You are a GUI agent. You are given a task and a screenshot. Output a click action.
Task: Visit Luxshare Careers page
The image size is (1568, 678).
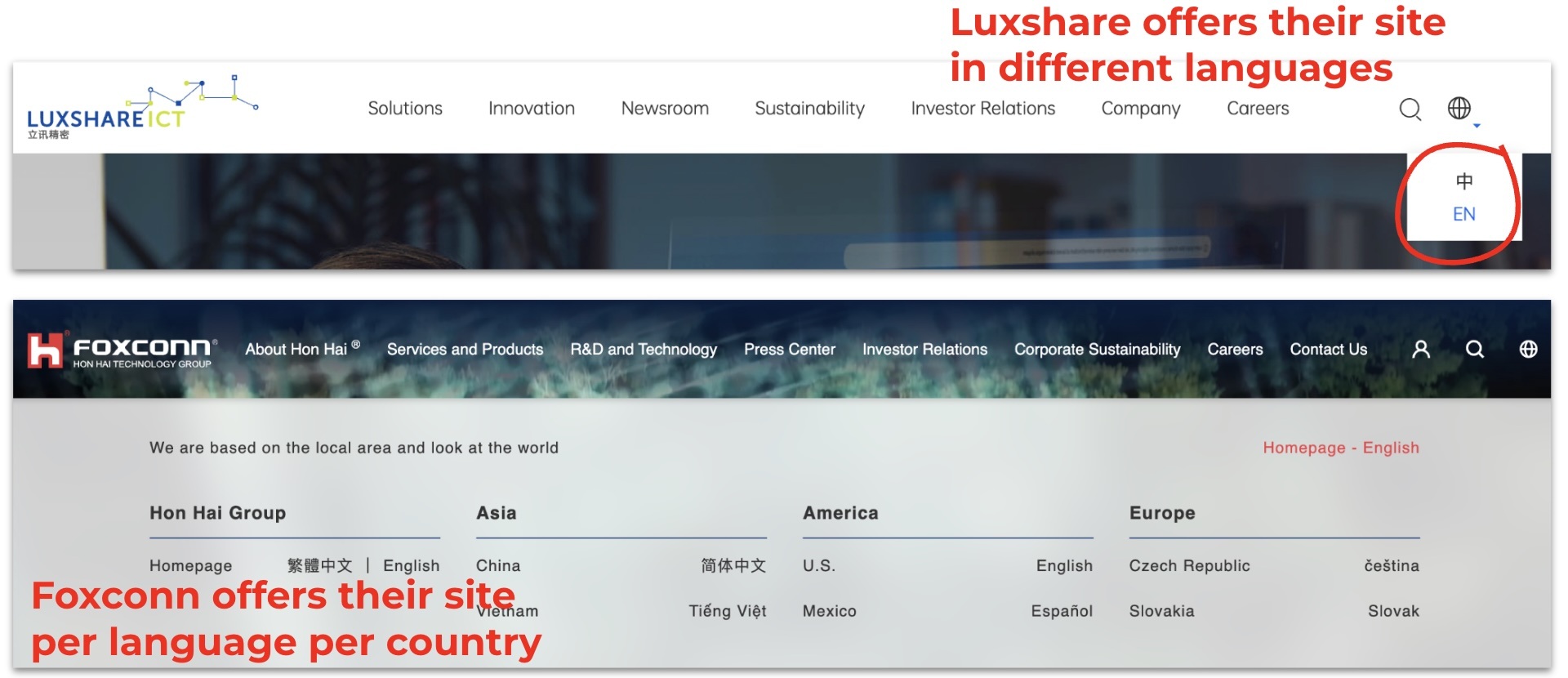coord(1258,109)
